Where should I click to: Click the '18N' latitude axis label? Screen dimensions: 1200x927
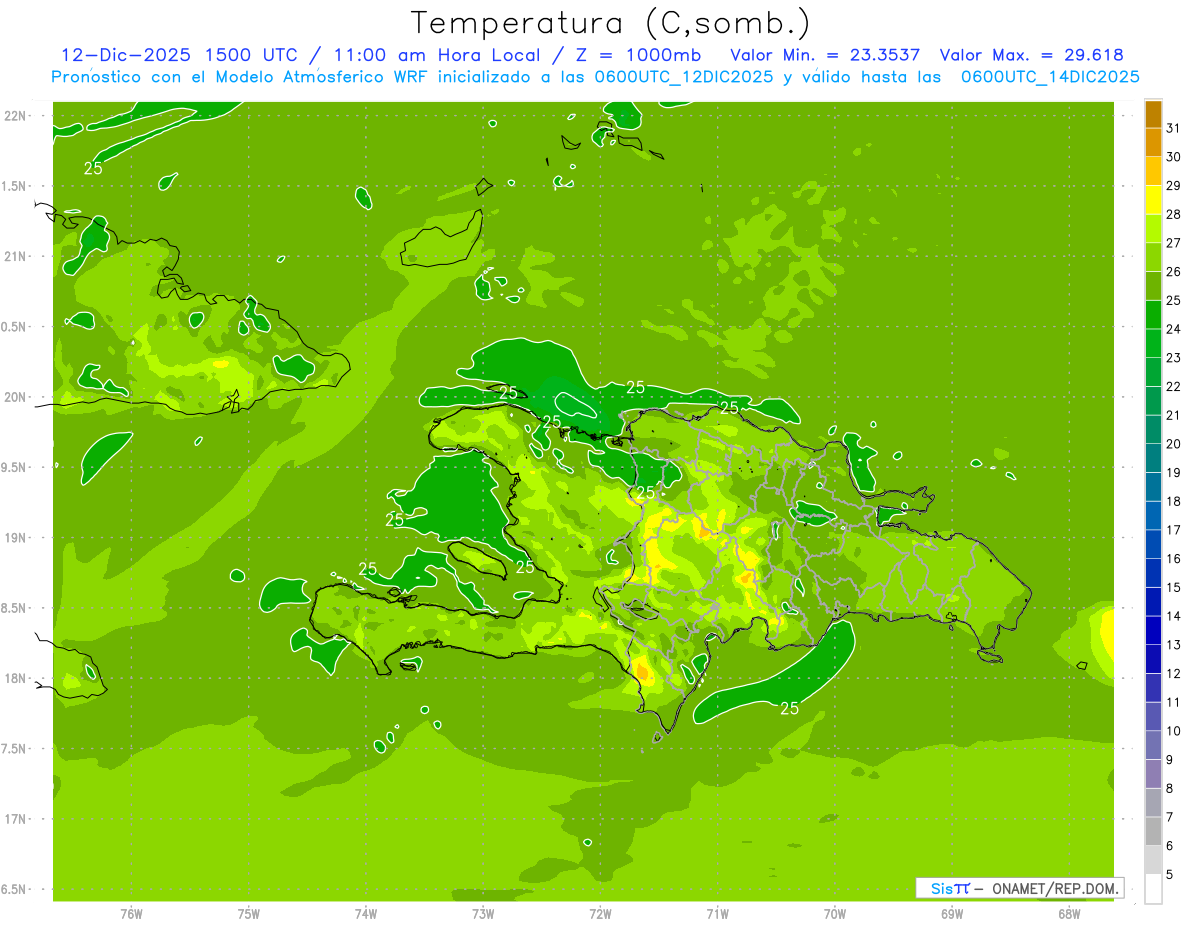(x=15, y=678)
